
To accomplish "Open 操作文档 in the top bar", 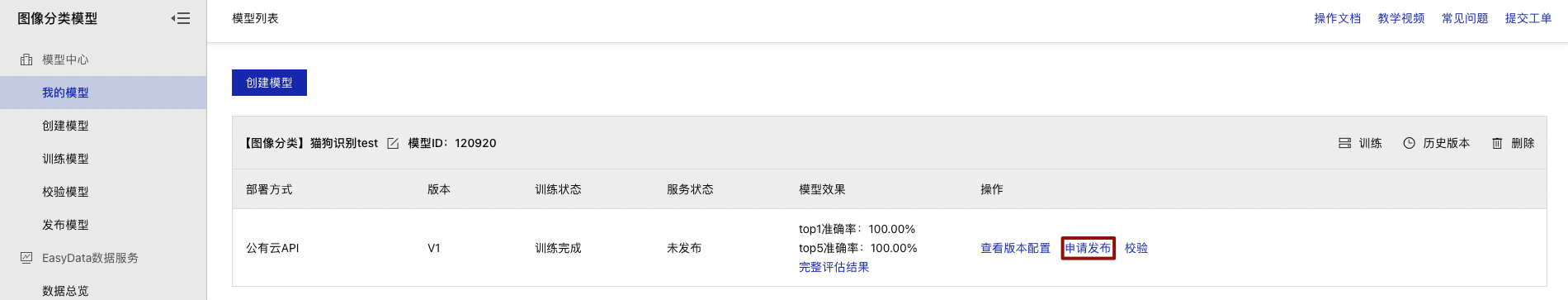I will 1338,18.
